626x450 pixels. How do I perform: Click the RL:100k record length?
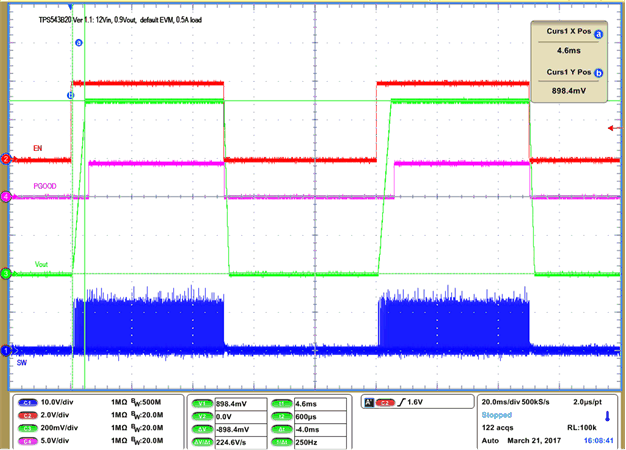tap(582, 428)
